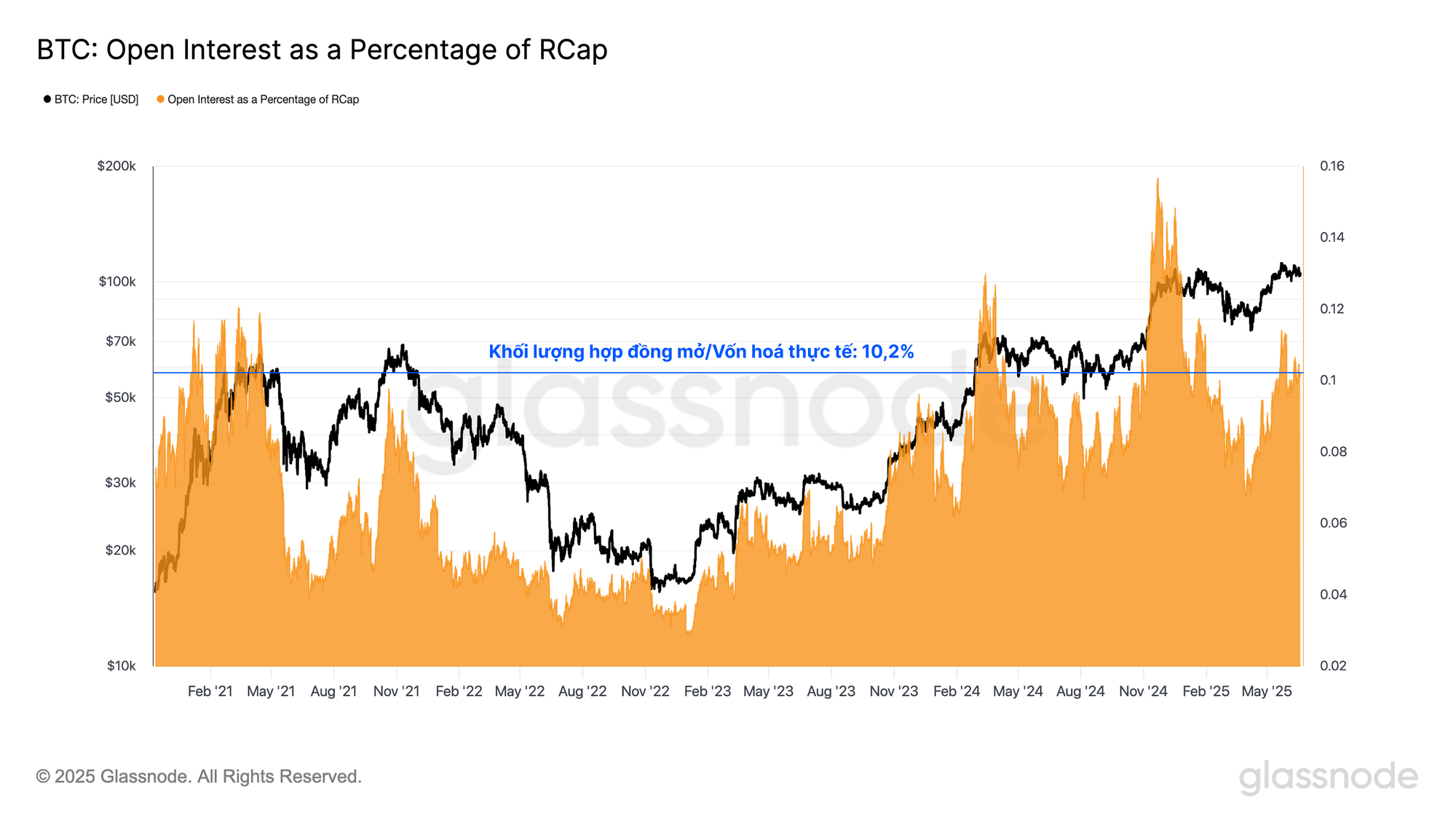Click the Glassnode copyright notice text
Image resolution: width=1456 pixels, height=819 pixels.
(199, 777)
